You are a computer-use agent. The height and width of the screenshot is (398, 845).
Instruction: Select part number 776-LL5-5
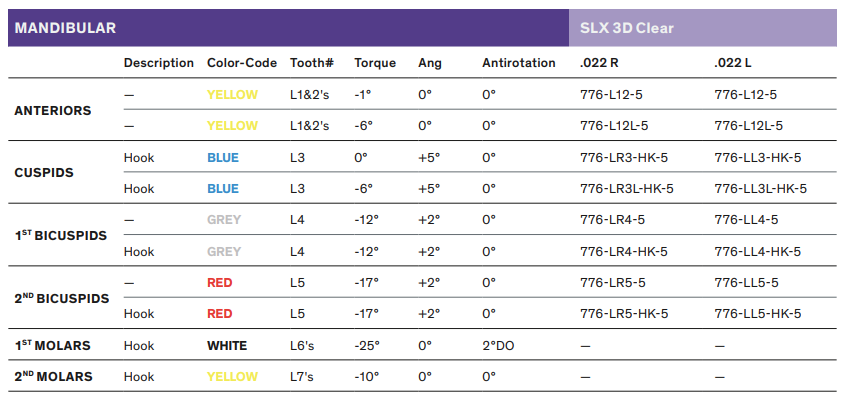[746, 283]
